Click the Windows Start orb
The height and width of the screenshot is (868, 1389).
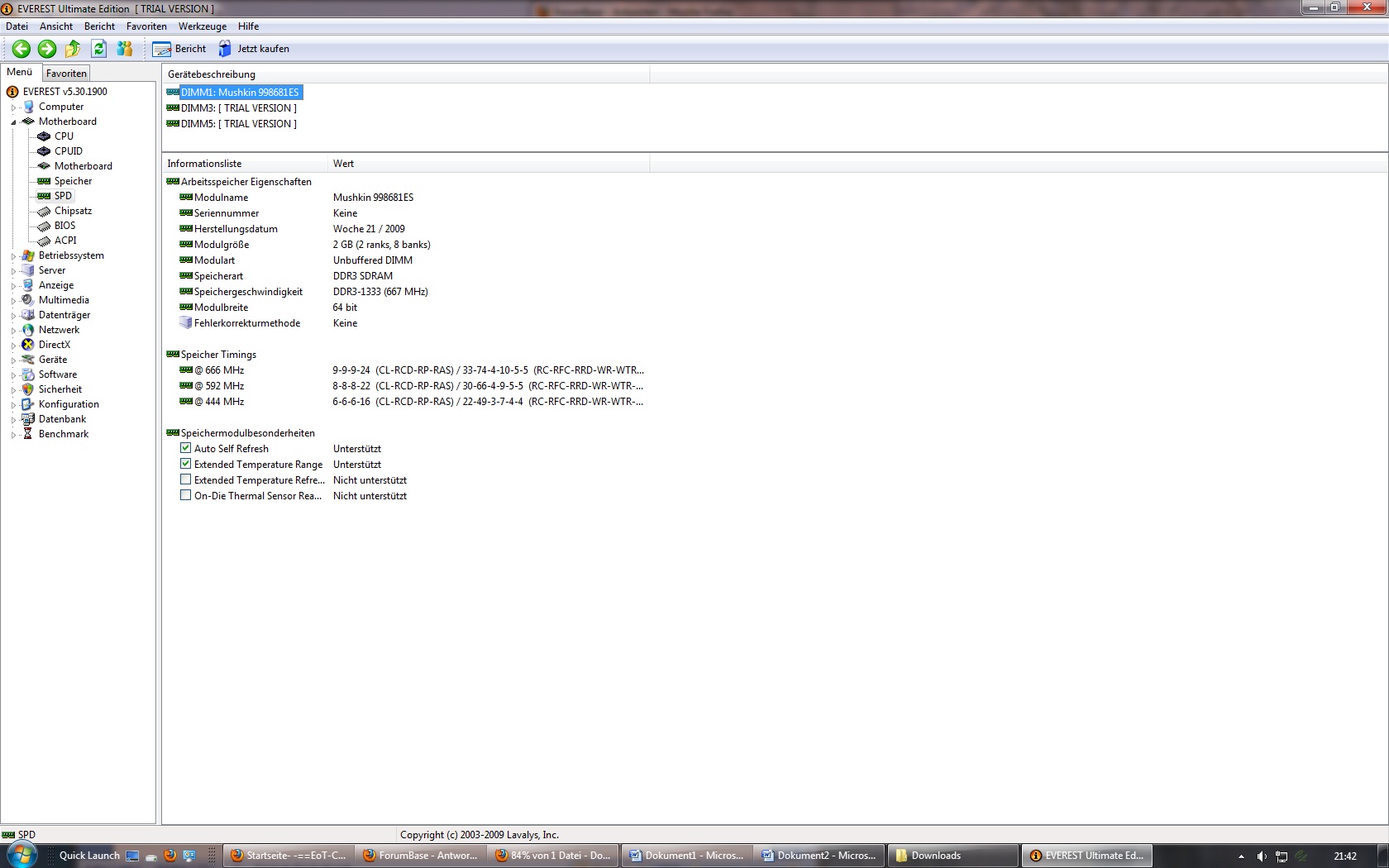(21, 855)
